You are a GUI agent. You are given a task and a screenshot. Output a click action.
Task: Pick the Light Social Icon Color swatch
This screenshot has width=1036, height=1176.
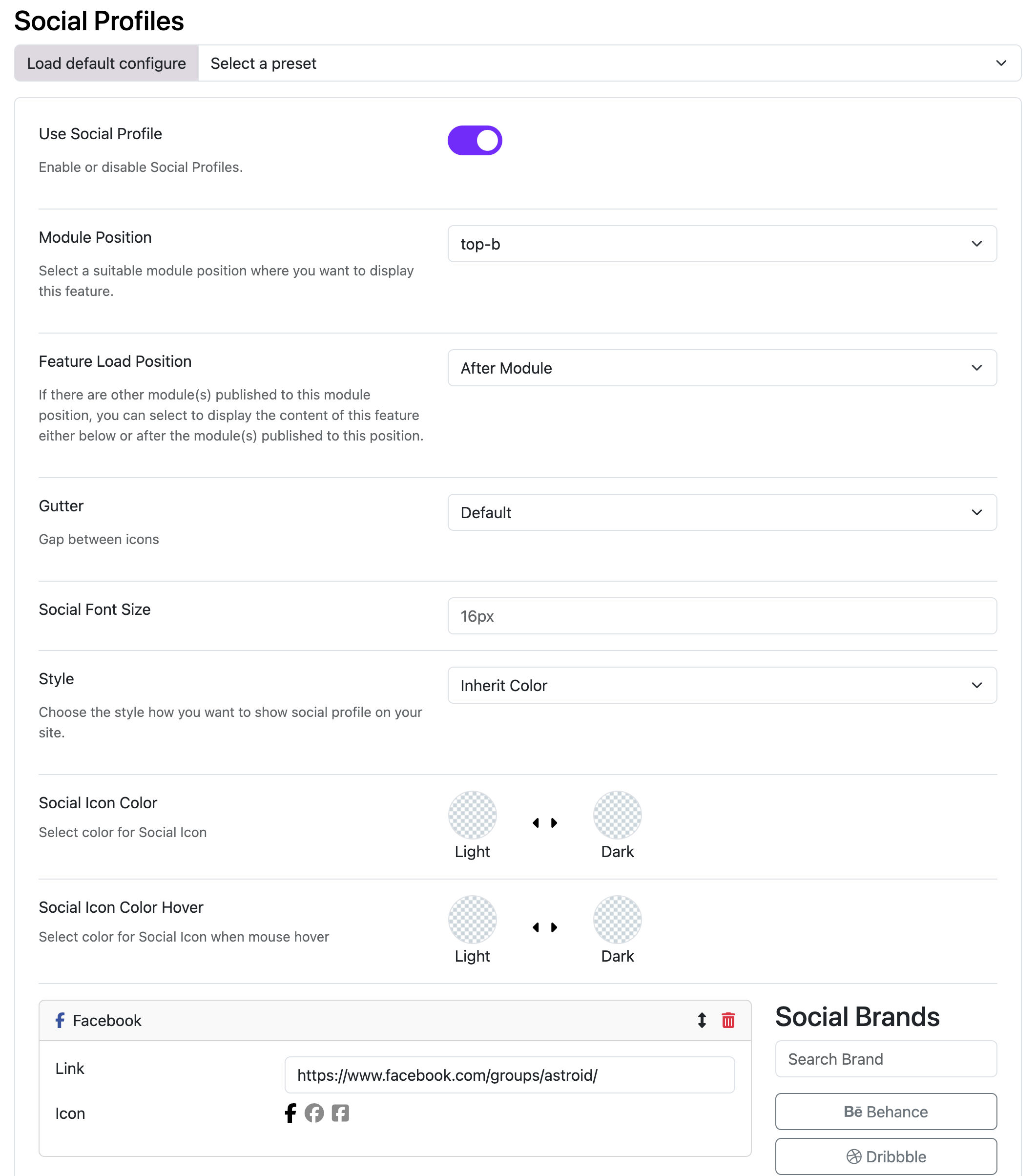(472, 815)
